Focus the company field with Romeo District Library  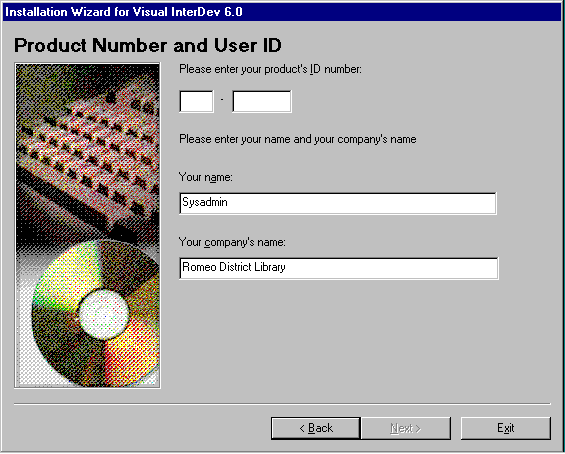[339, 268]
